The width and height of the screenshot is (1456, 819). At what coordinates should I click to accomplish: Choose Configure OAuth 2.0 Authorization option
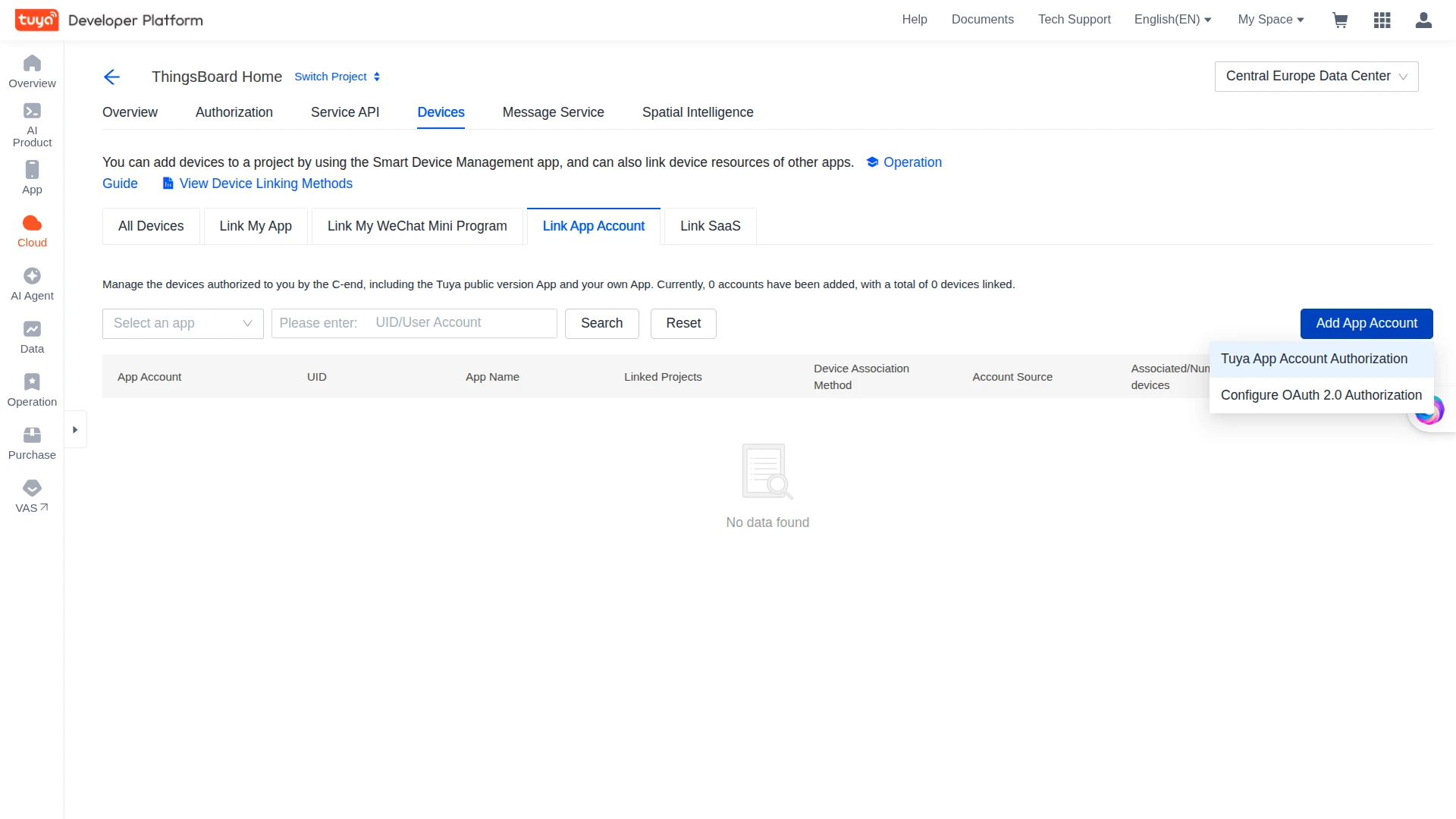[x=1321, y=396]
